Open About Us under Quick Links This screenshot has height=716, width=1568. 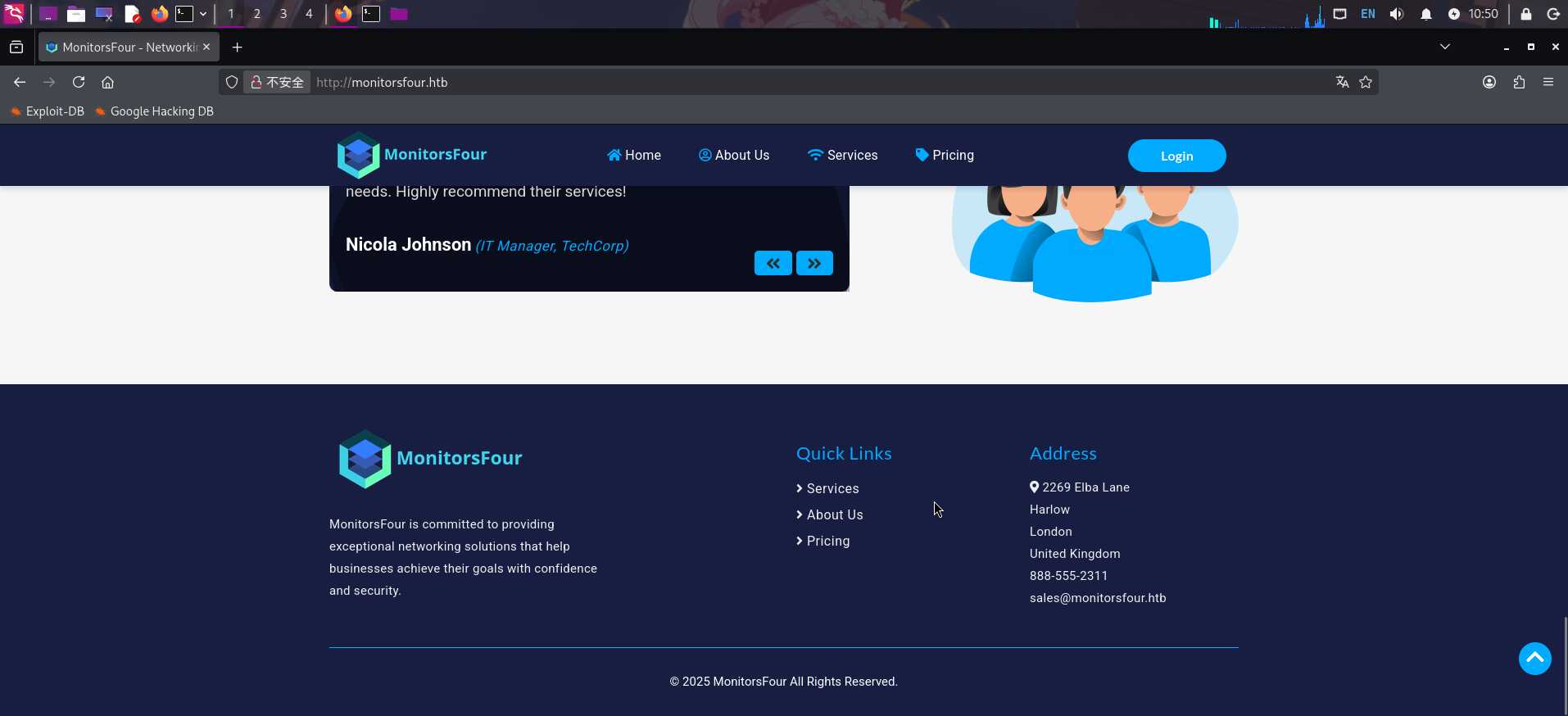[830, 514]
